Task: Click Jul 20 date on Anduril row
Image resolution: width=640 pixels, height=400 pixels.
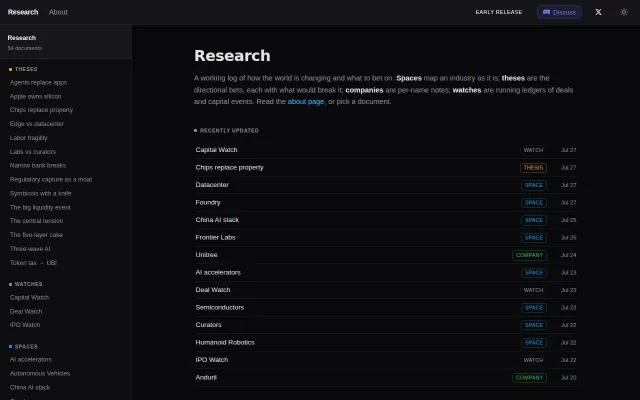Action: pos(569,378)
